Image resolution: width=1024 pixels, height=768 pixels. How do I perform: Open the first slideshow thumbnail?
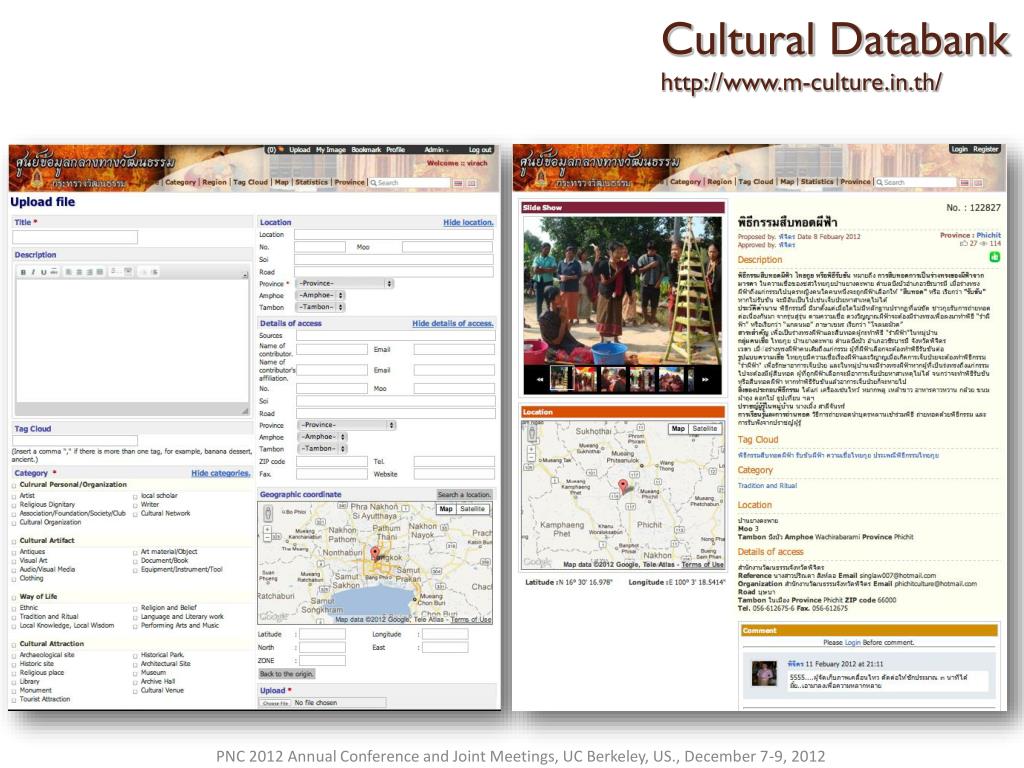(561, 379)
